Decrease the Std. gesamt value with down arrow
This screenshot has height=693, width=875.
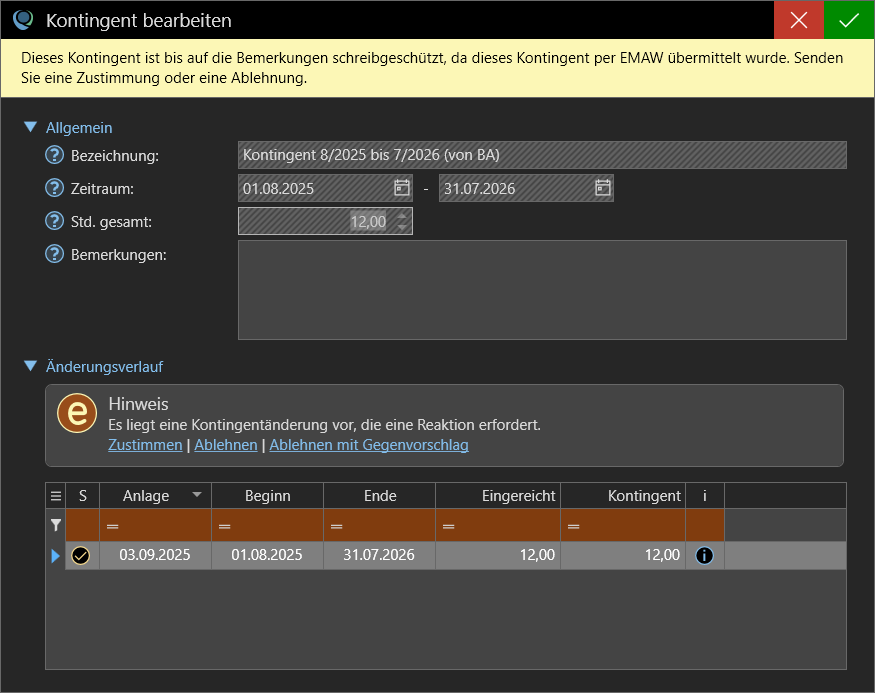click(x=402, y=227)
